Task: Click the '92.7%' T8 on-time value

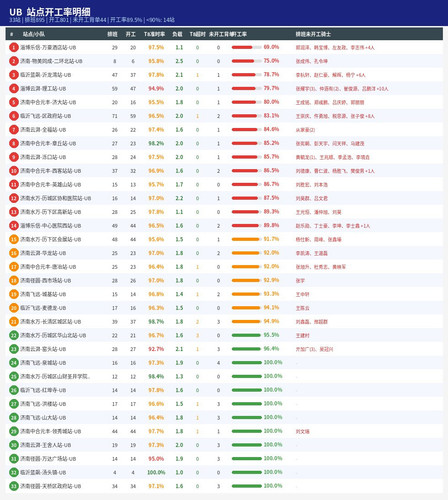Action: click(156, 349)
